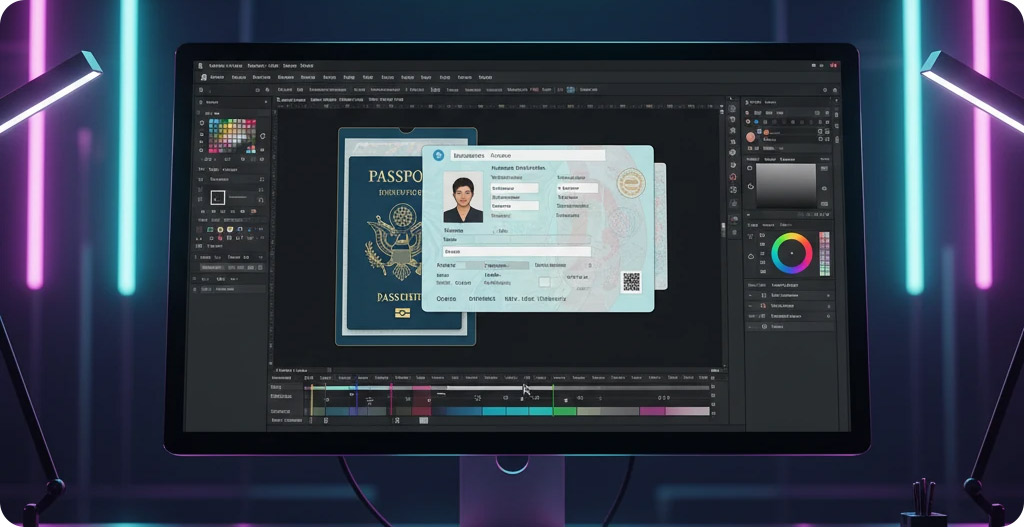
Task: Click the headphone-shaped icon beside the white-outlined thumbnail
Action: point(261,200)
